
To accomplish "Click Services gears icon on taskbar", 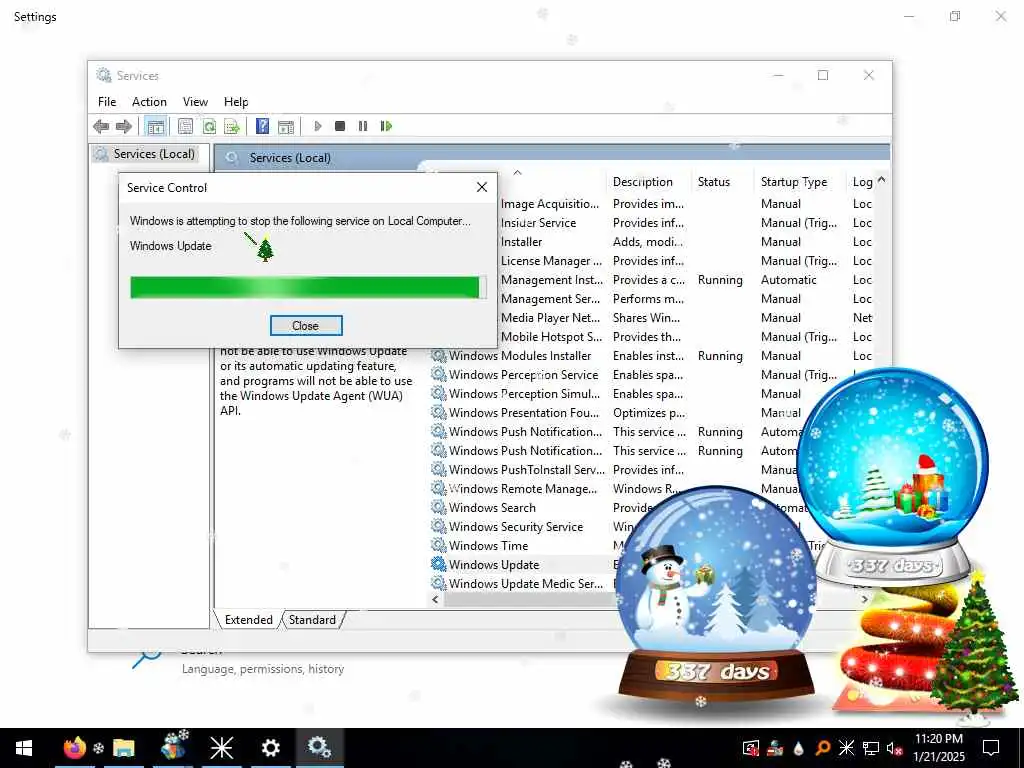I will pos(319,748).
